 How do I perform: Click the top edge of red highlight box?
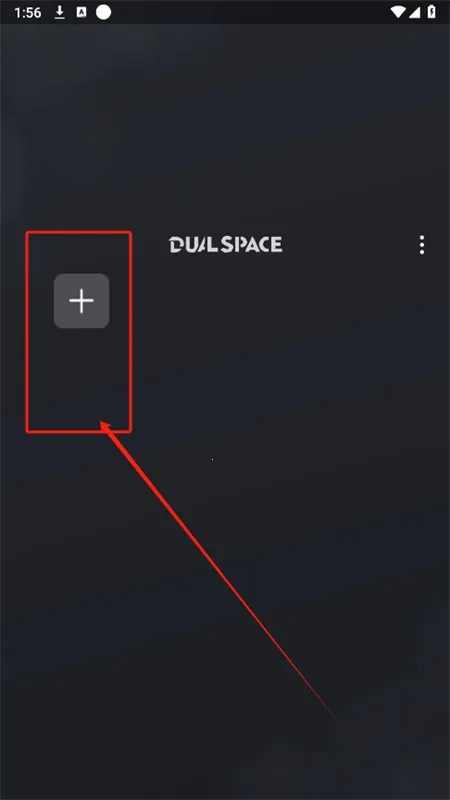coord(79,233)
